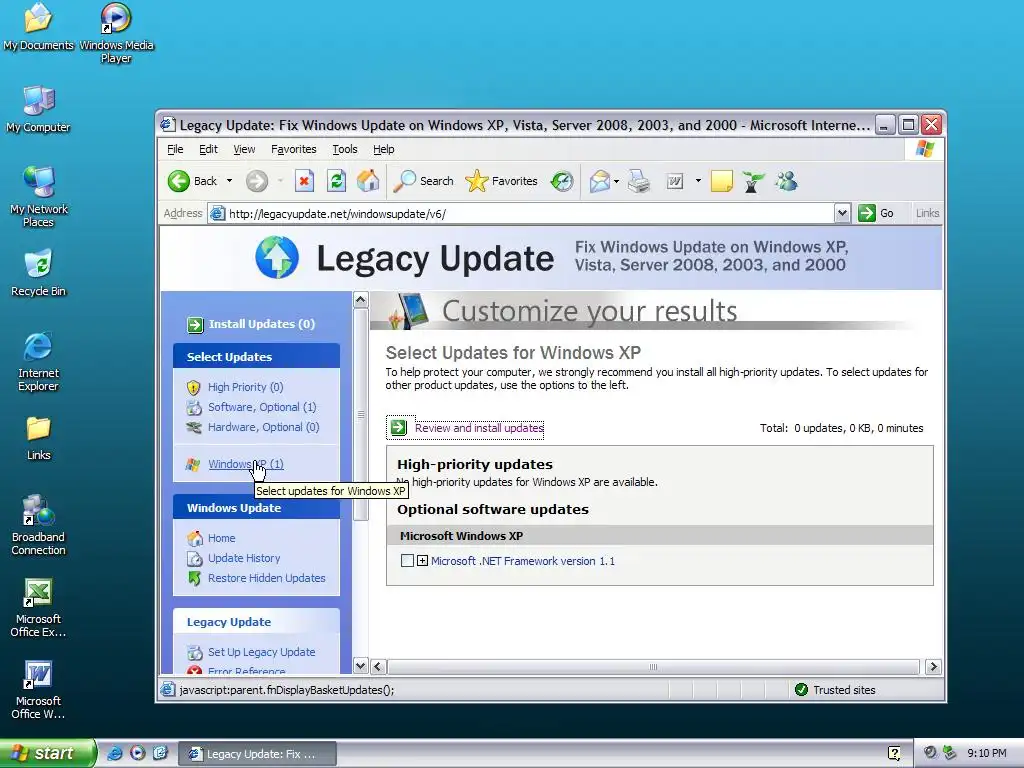Viewport: 1024px width, 768px height.
Task: Check the .NET Framework 1.1 checkbox
Action: click(x=407, y=560)
